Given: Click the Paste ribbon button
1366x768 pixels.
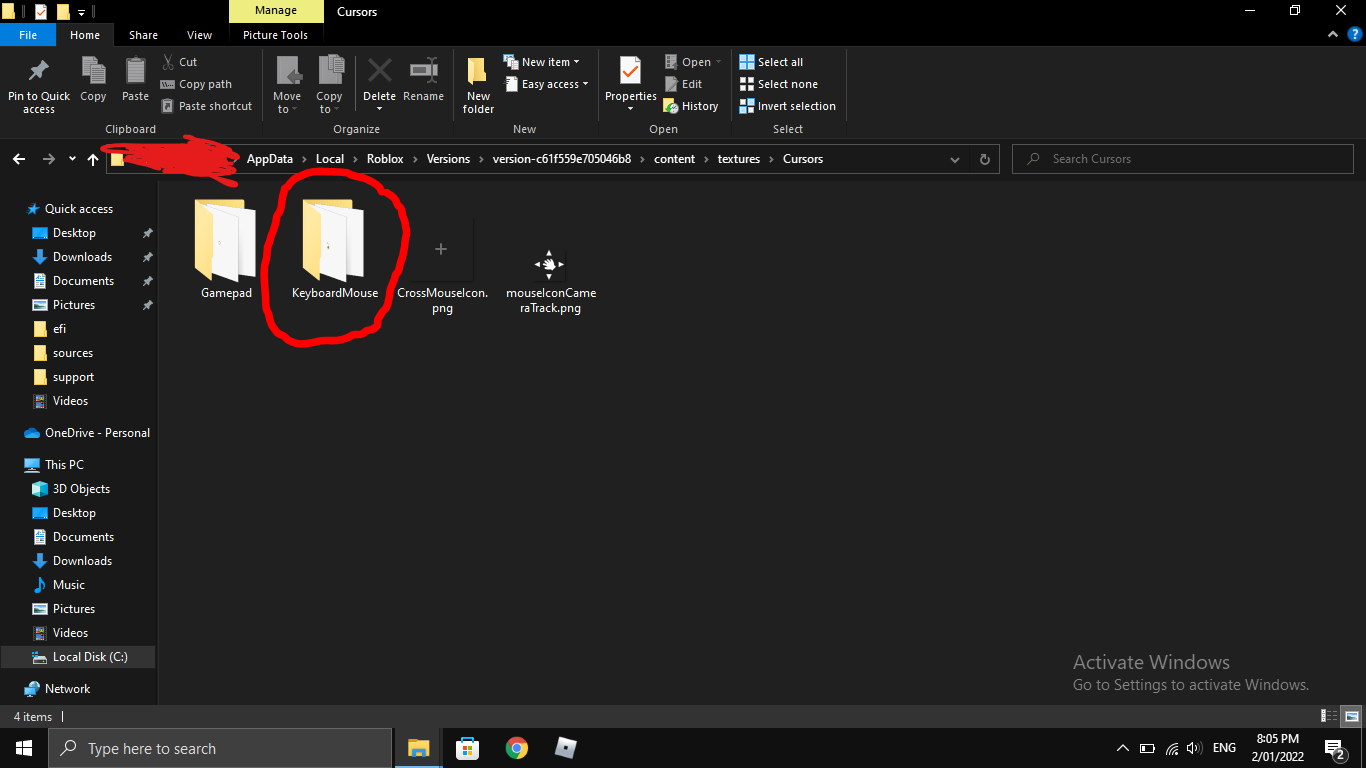Looking at the screenshot, I should pos(135,80).
